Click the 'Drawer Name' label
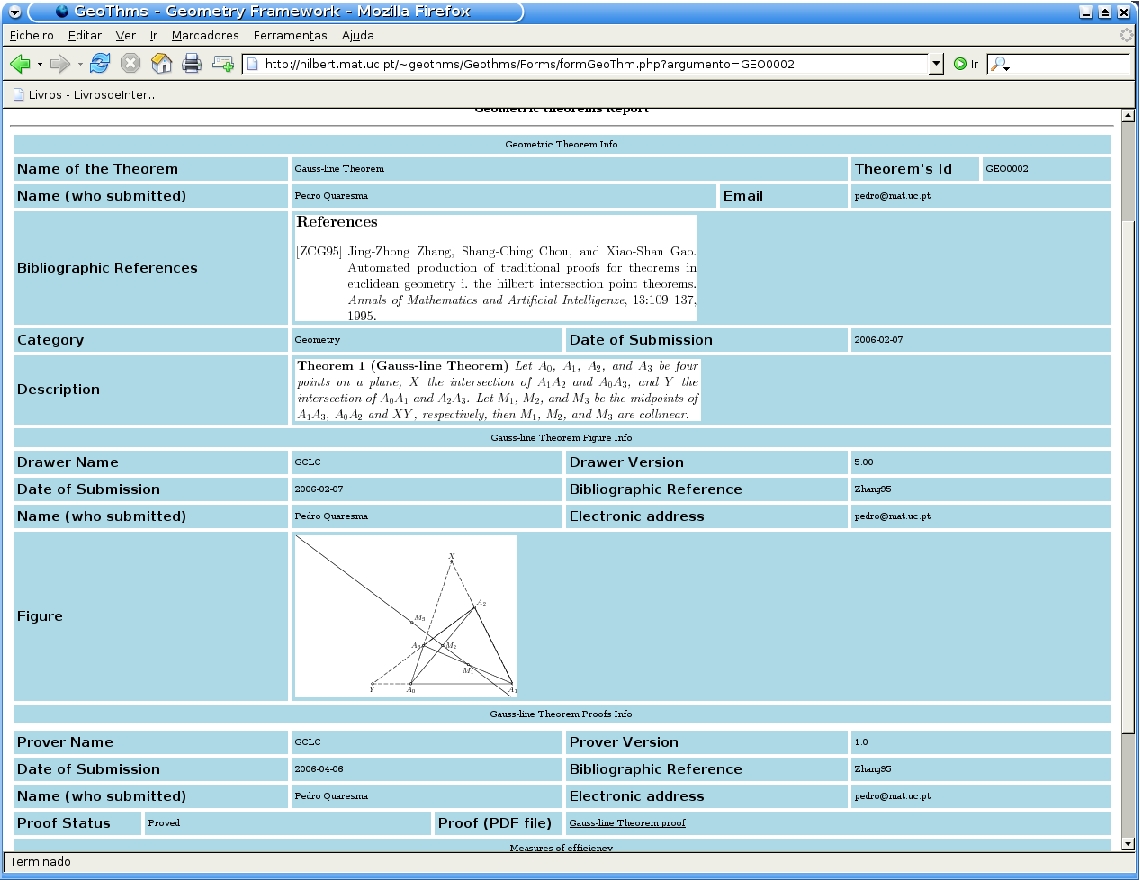Image resolution: width=1140 pixels, height=880 pixels. tap(68, 462)
